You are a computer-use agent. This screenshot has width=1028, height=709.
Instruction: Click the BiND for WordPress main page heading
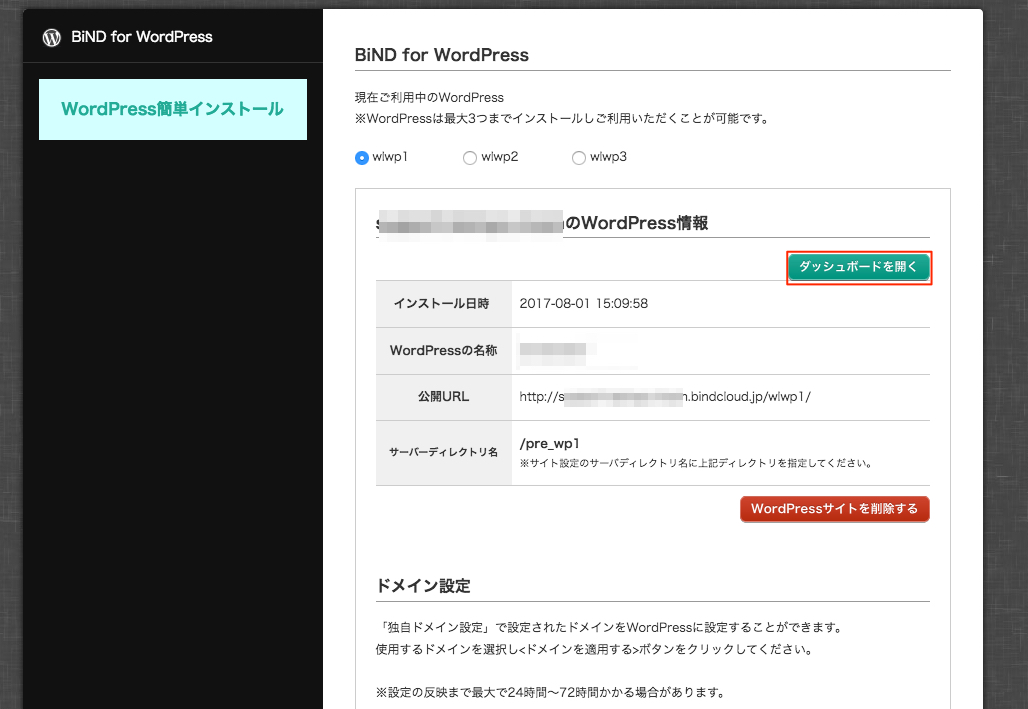pos(442,55)
